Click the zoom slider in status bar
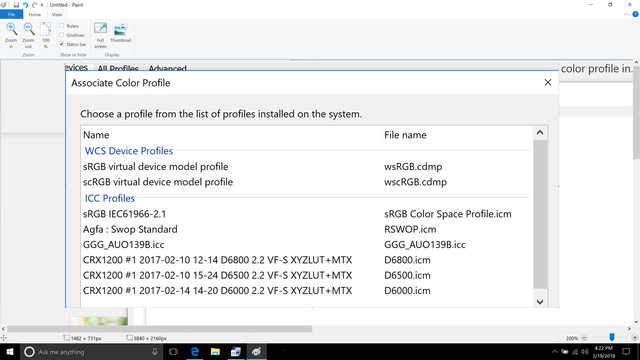 tap(611, 337)
